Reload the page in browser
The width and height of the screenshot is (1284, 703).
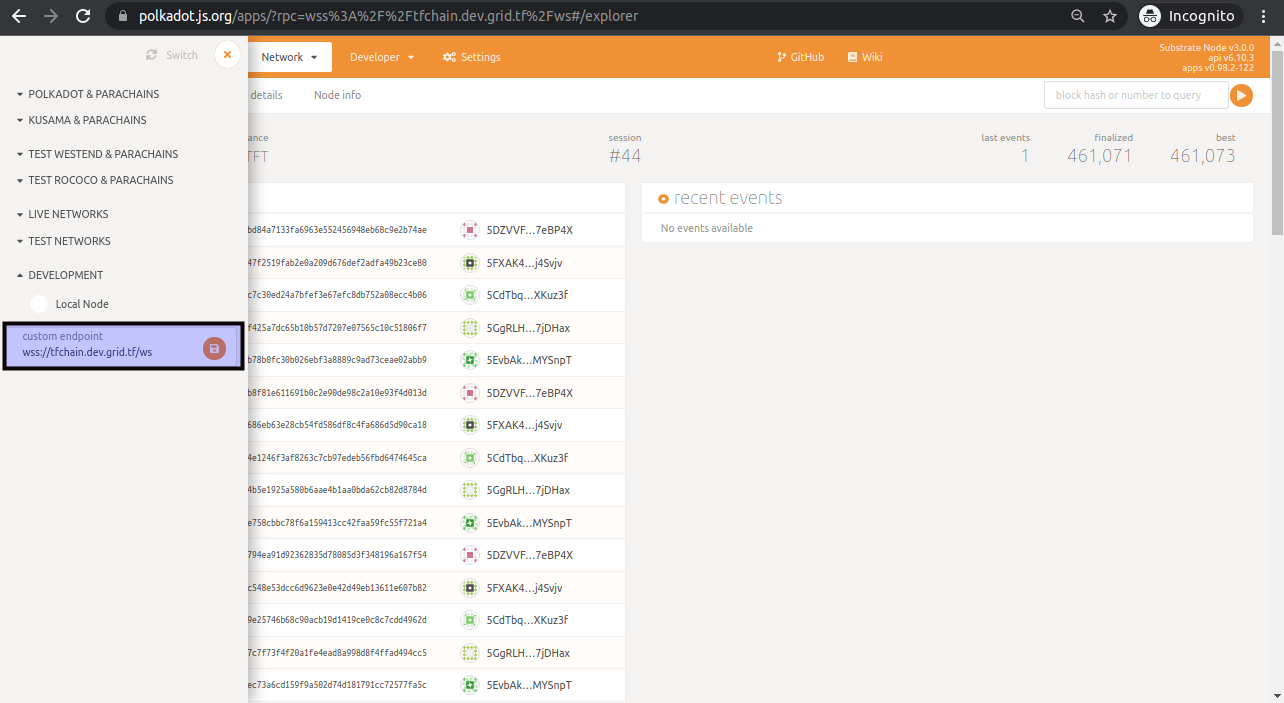tap(83, 16)
